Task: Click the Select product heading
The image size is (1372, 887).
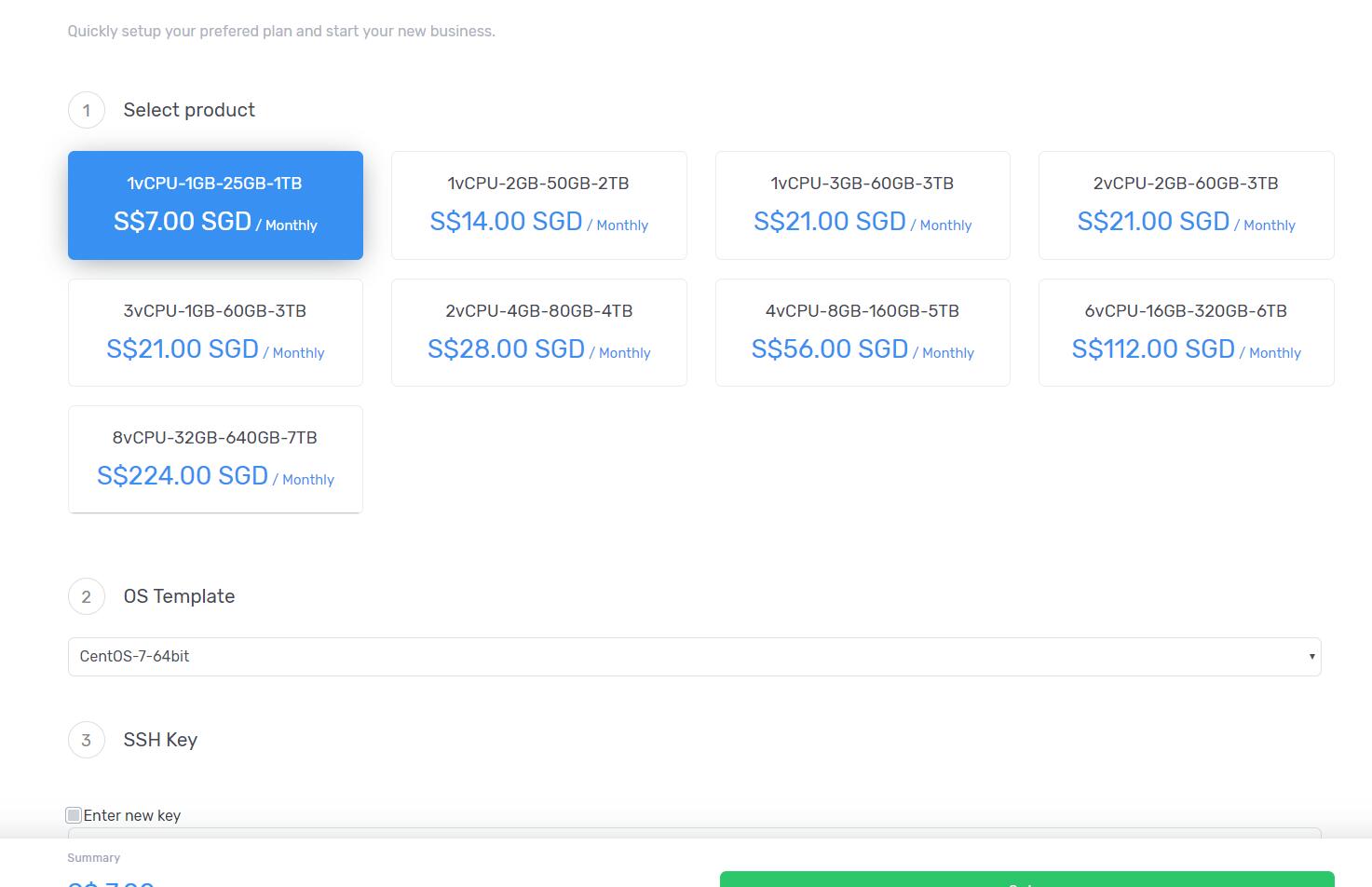Action: point(189,110)
